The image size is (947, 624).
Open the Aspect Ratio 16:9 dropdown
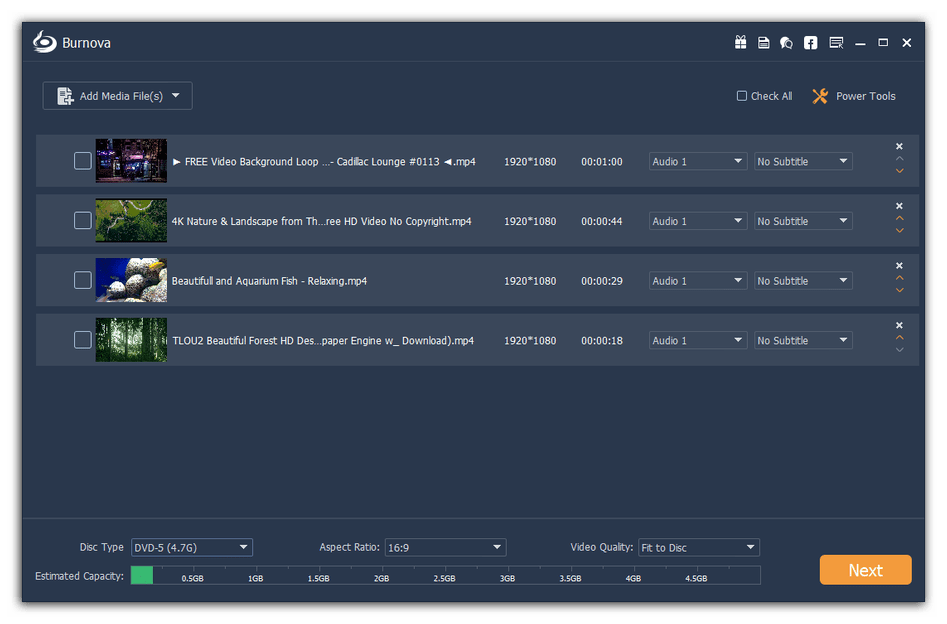(x=445, y=547)
